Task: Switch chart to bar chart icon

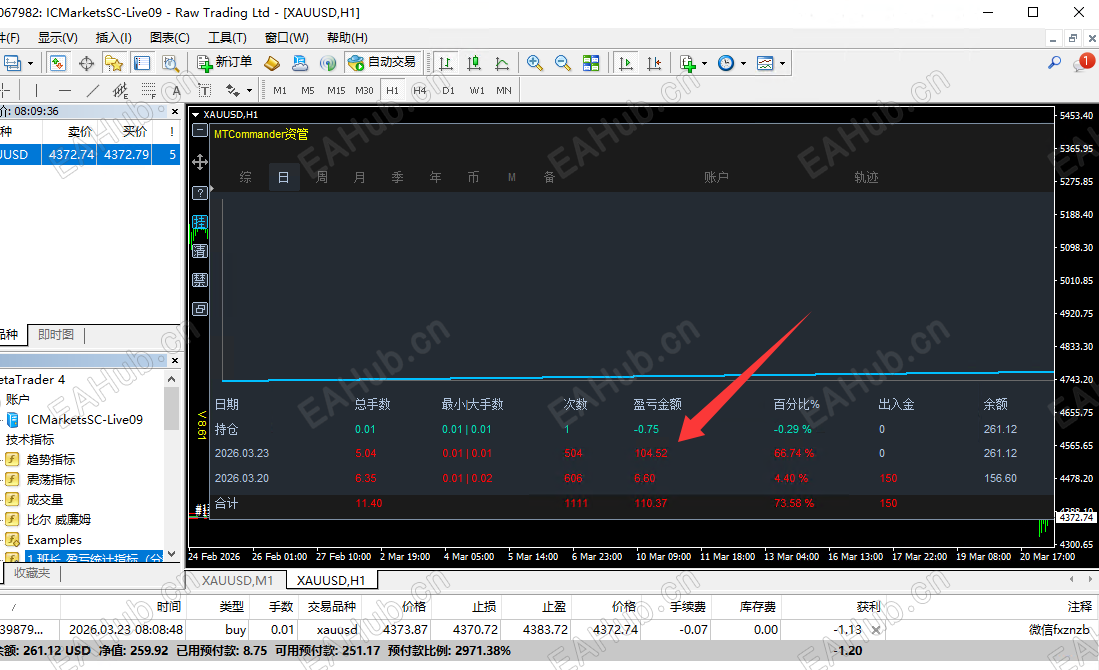Action: 446,63
